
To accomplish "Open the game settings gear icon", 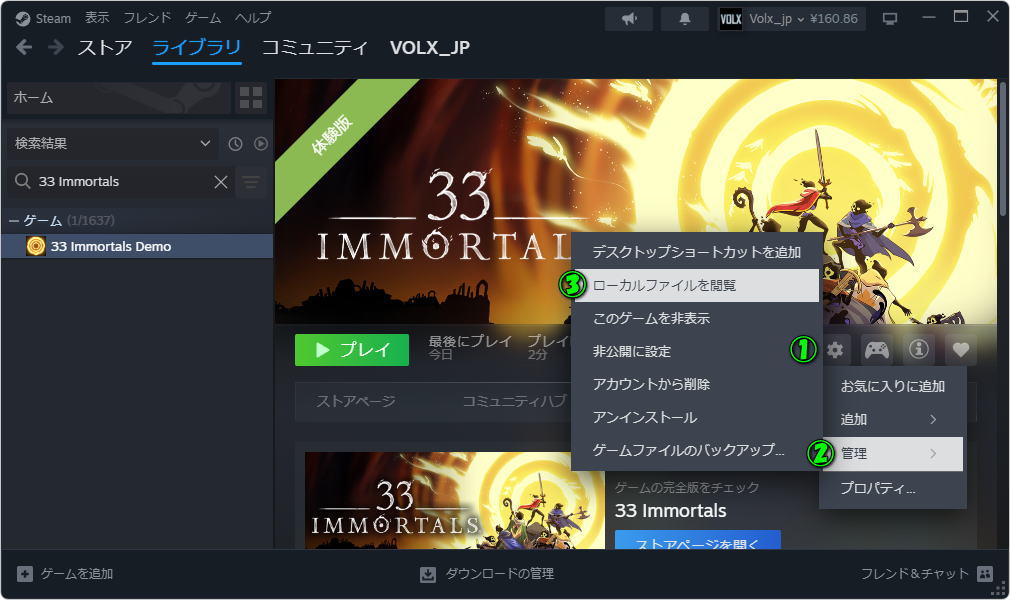I will coord(835,350).
